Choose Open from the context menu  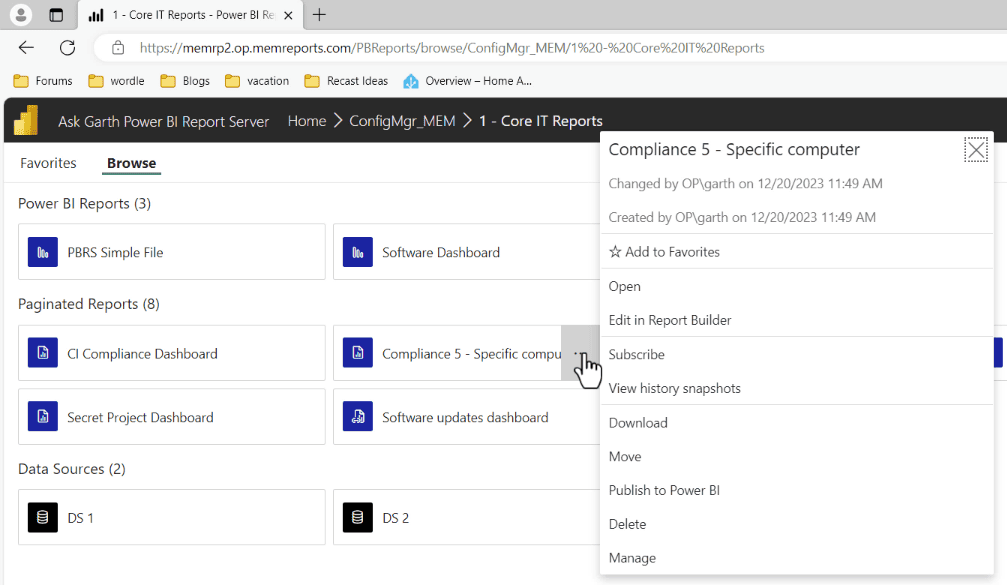(x=624, y=286)
